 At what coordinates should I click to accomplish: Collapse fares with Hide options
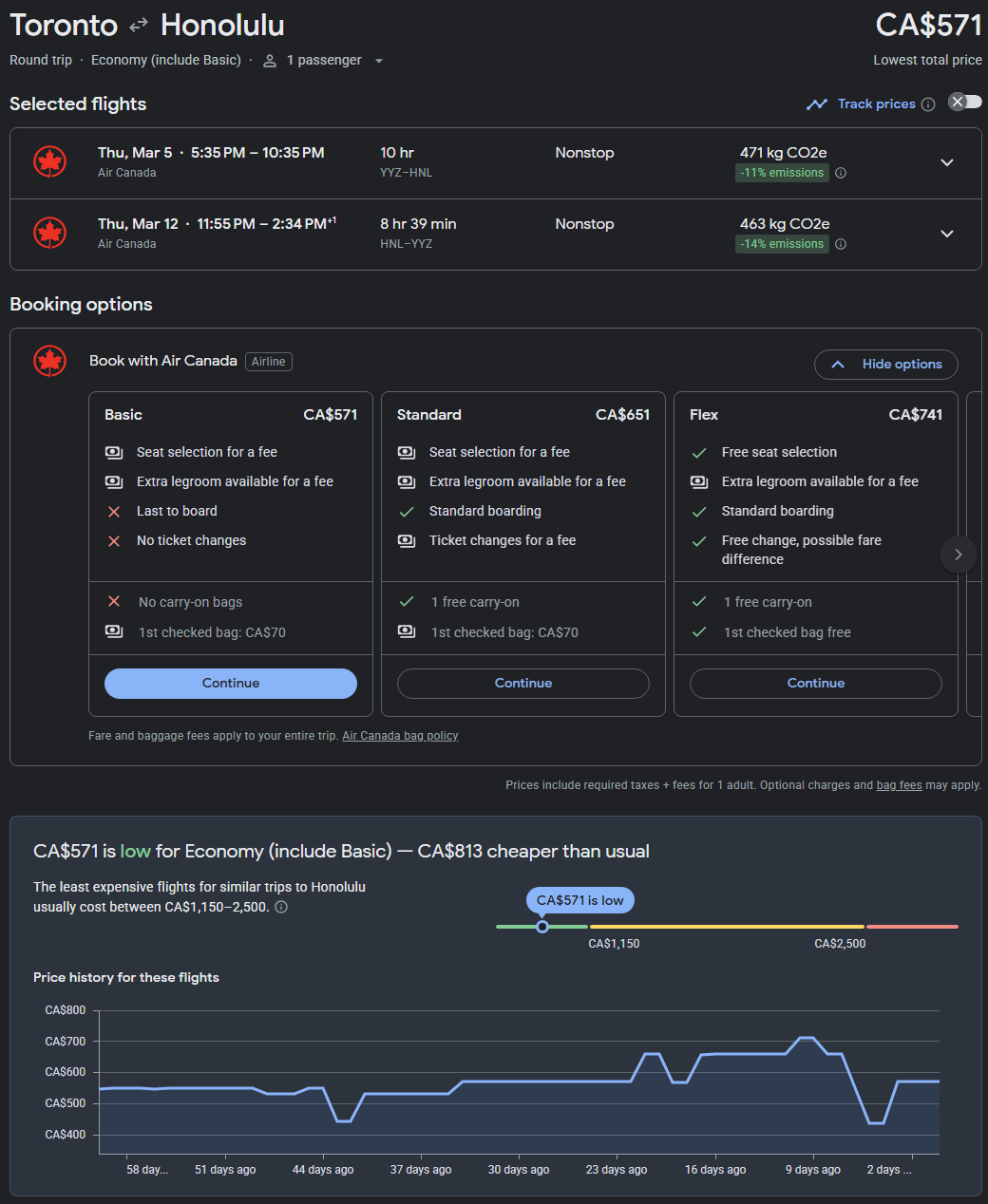tap(885, 365)
